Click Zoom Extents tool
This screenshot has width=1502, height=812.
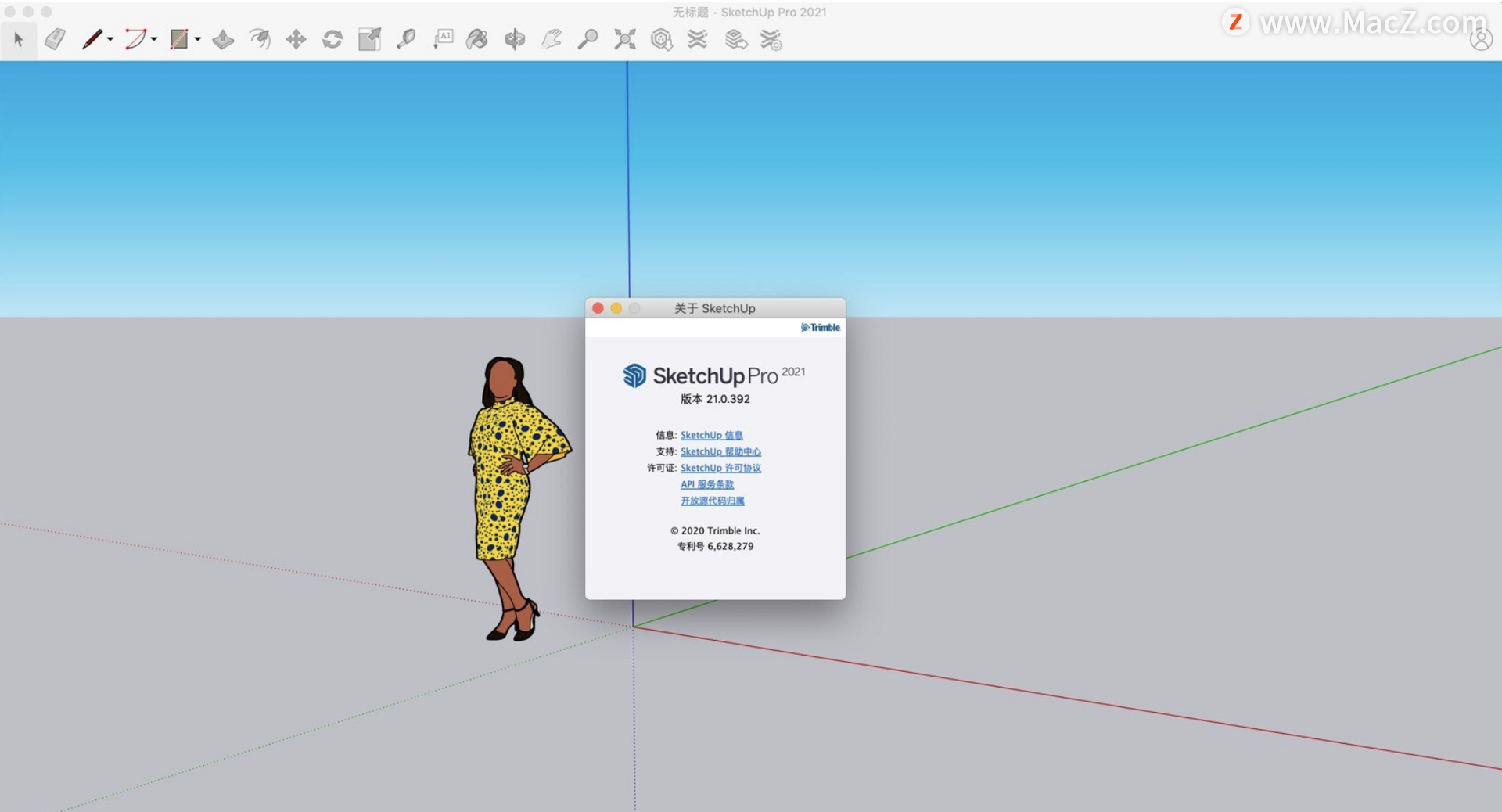coord(624,39)
